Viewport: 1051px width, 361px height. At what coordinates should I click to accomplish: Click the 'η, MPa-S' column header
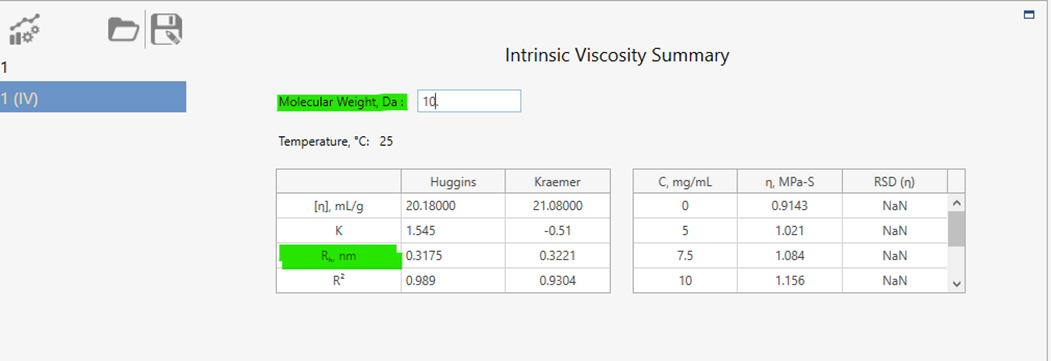(790, 182)
